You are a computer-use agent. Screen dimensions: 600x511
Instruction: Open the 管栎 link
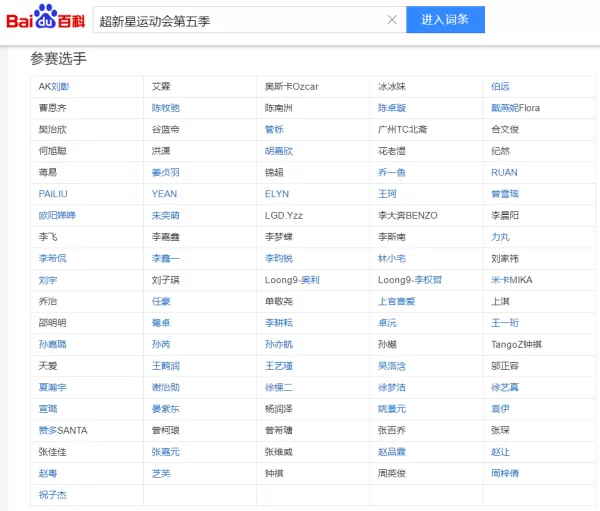click(274, 129)
